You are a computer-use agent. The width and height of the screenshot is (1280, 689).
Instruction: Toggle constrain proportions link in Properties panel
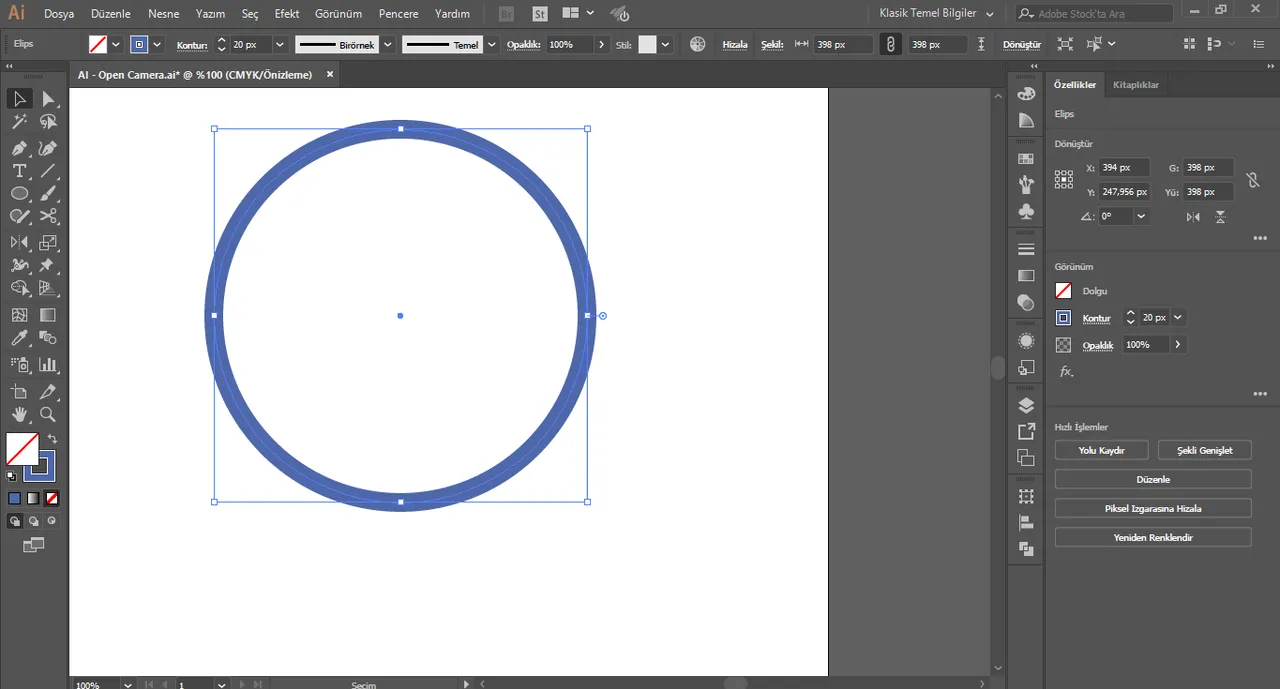1251,180
